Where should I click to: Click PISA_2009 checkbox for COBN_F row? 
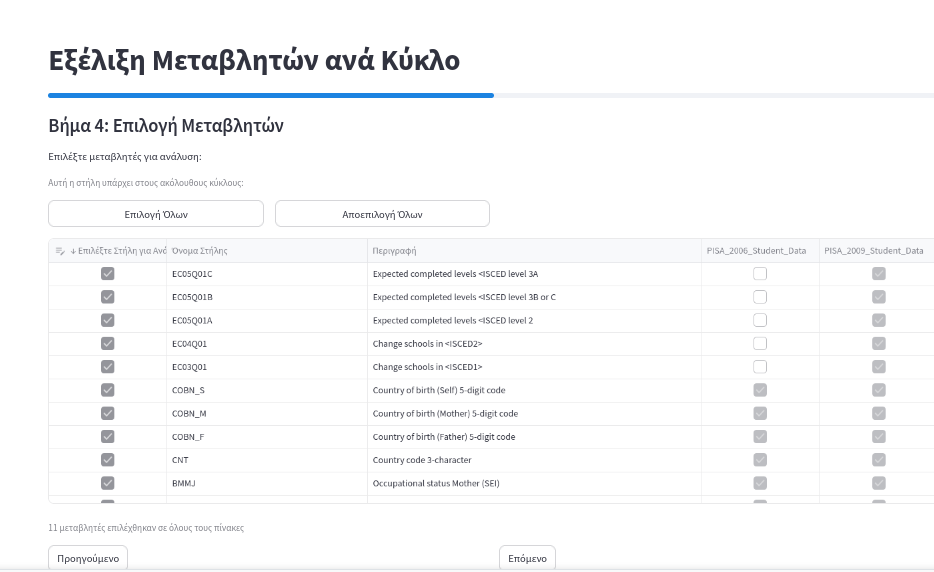coord(879,437)
